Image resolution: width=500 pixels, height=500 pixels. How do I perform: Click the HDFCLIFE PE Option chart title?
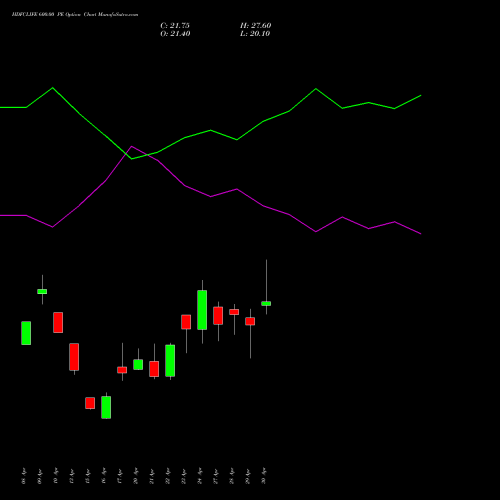75,15
